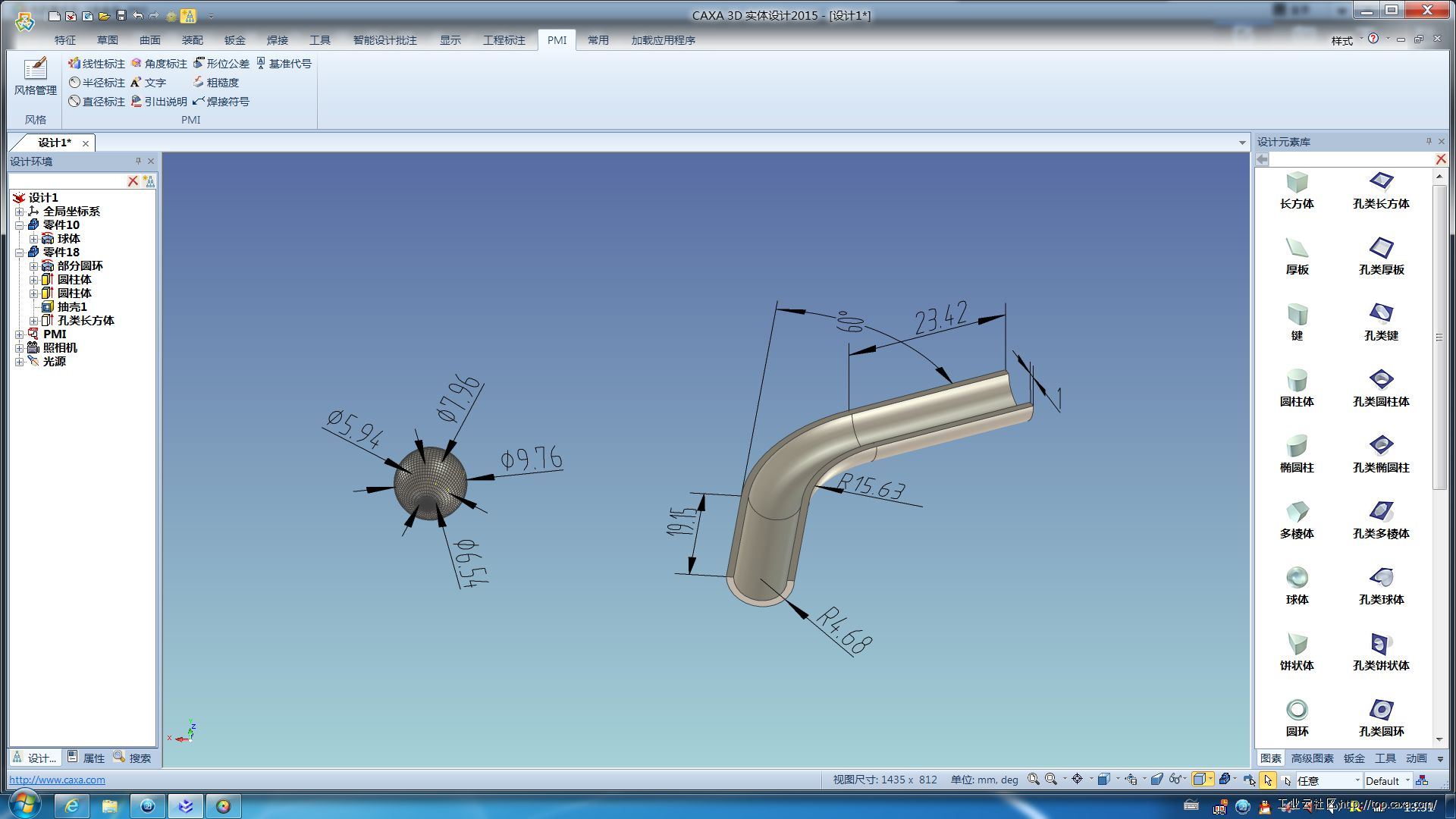Screen dimensions: 1456x819
Task: Switch to the 钣金 ribbon tab
Action: pos(235,40)
